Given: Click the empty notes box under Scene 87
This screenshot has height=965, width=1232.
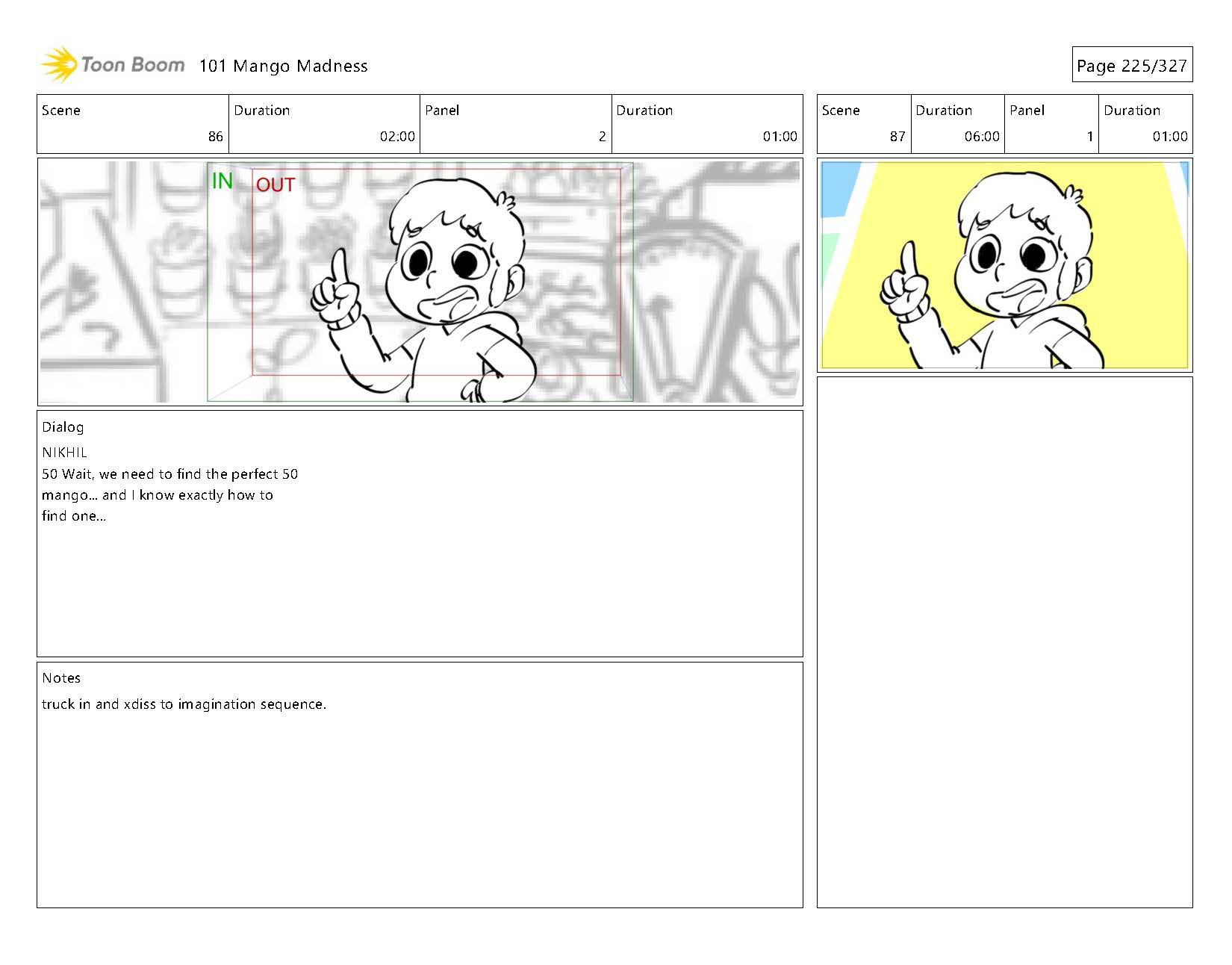Looking at the screenshot, I should [1004, 642].
